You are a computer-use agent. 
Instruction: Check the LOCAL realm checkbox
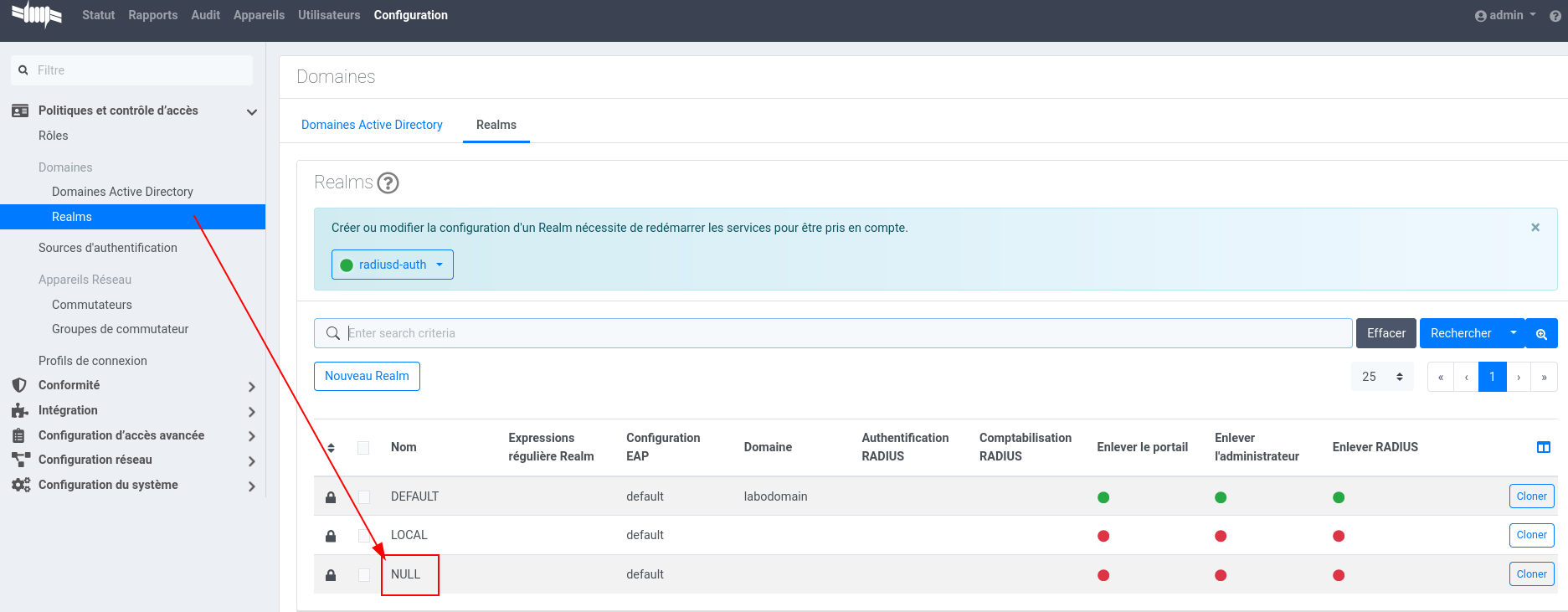(363, 536)
